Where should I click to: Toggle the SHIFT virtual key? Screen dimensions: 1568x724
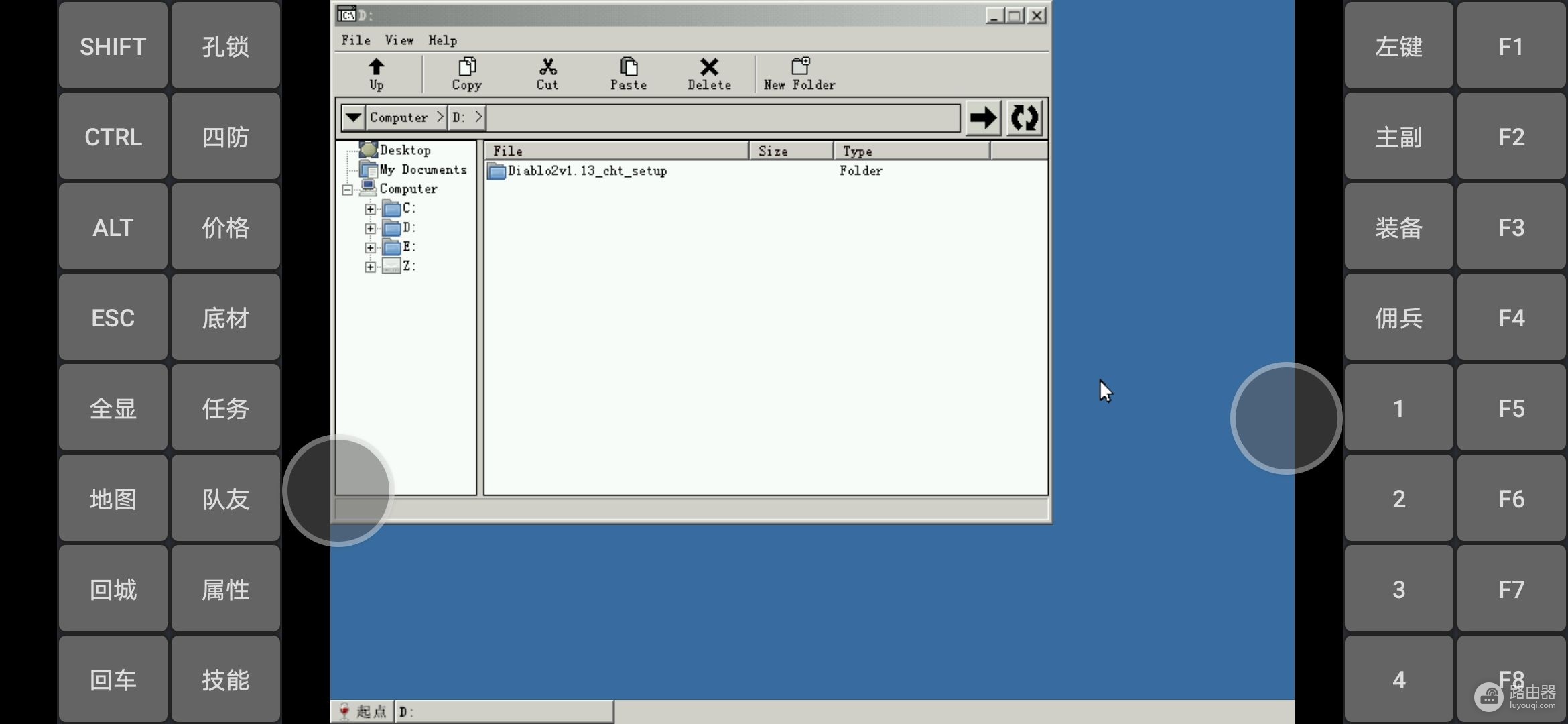(113, 46)
